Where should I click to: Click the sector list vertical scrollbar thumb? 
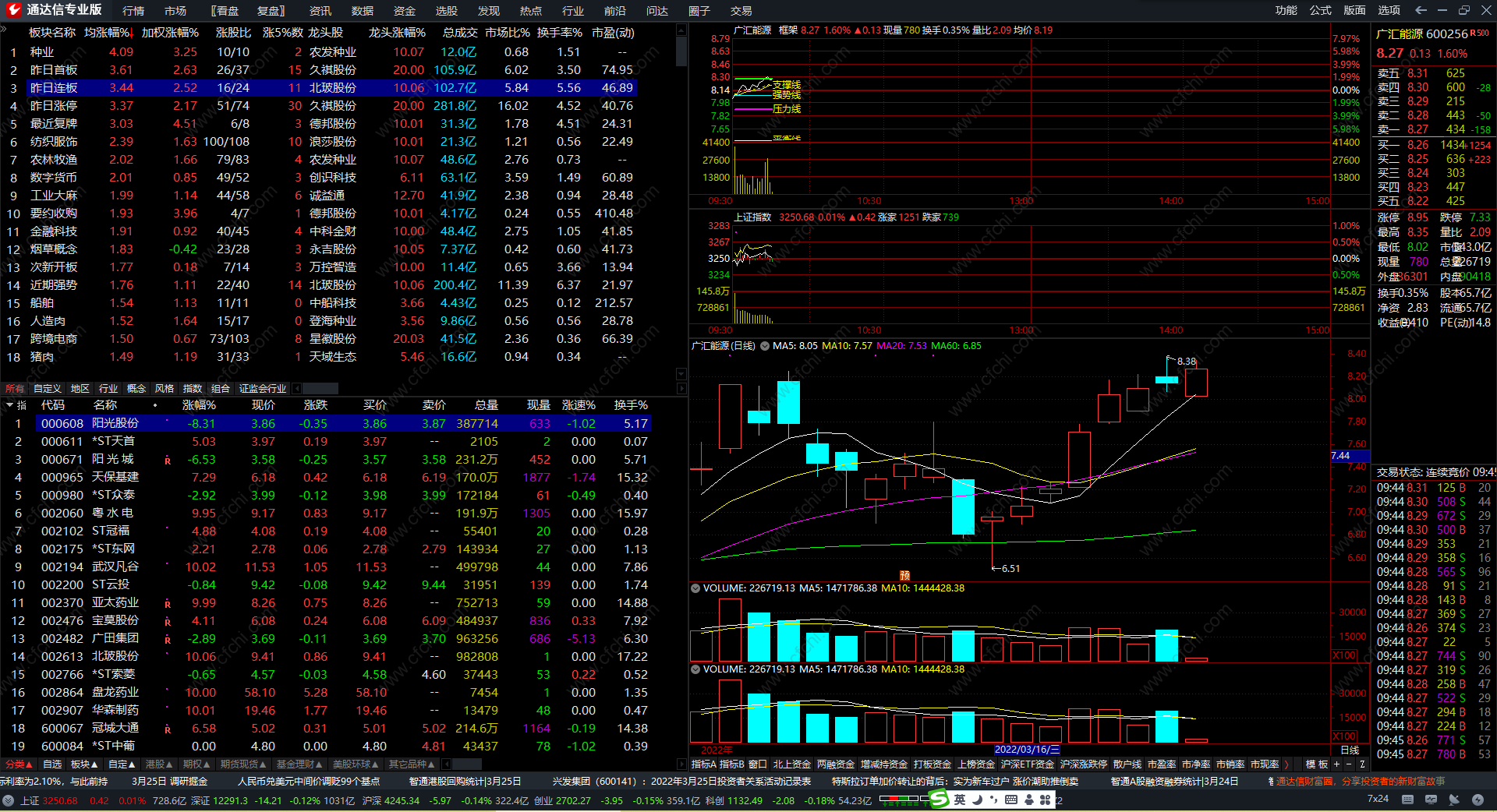tap(681, 50)
